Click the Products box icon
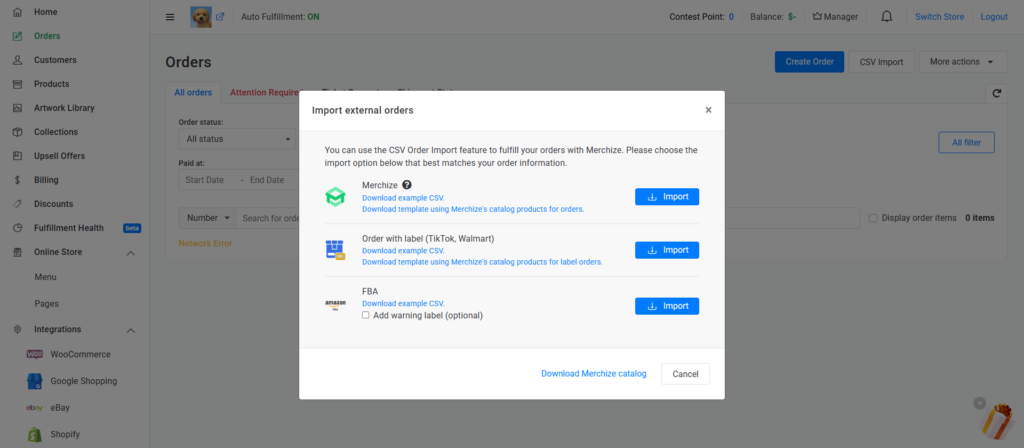Viewport: 1024px width, 448px height. [18, 84]
